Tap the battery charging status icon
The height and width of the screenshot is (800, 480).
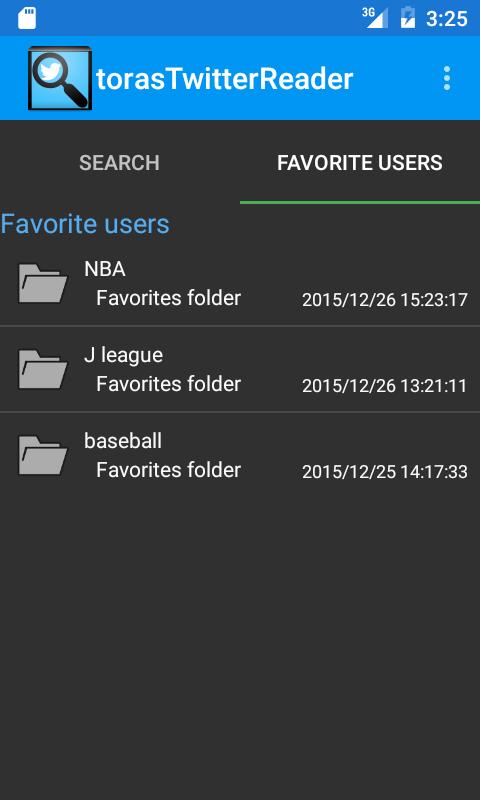point(408,17)
